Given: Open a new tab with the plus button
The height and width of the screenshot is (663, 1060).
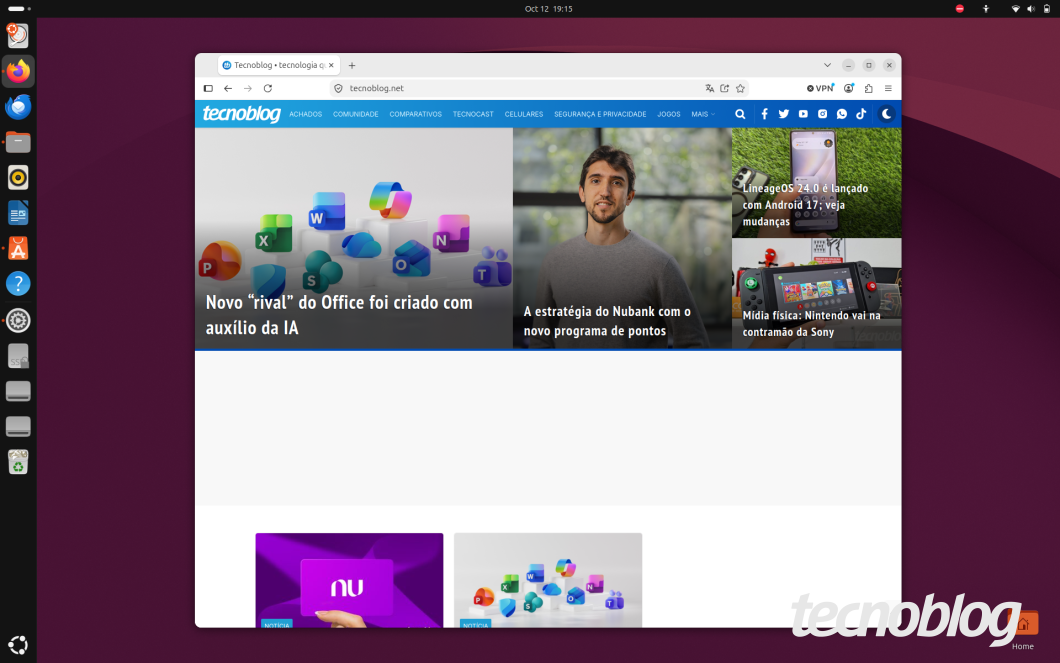Looking at the screenshot, I should point(352,66).
